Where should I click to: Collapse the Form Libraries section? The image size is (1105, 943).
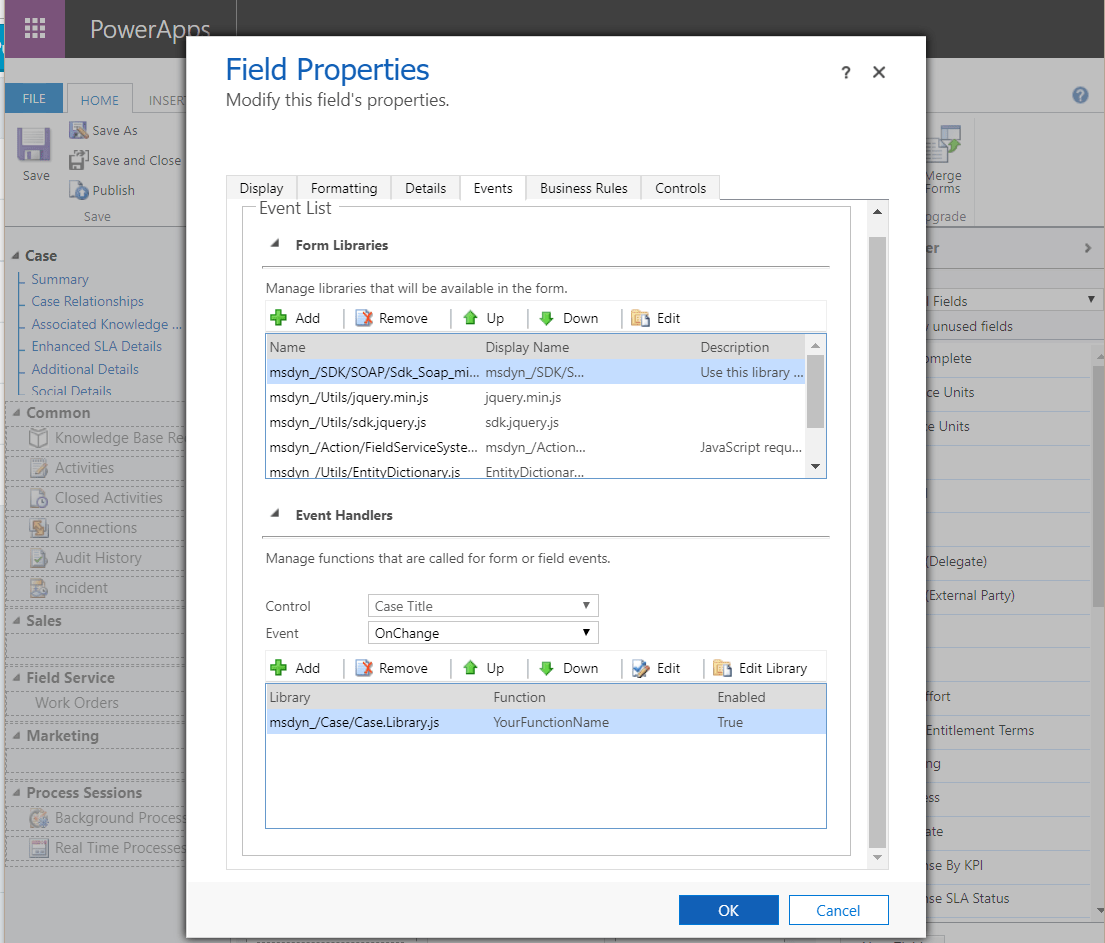pos(276,244)
